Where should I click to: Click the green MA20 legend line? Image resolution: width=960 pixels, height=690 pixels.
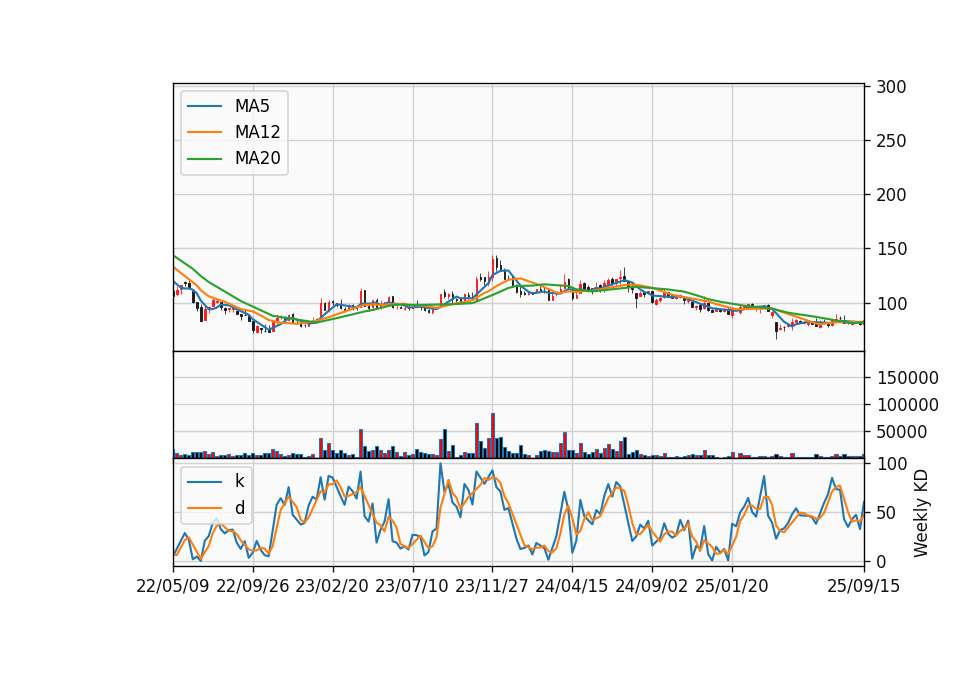pos(204,159)
